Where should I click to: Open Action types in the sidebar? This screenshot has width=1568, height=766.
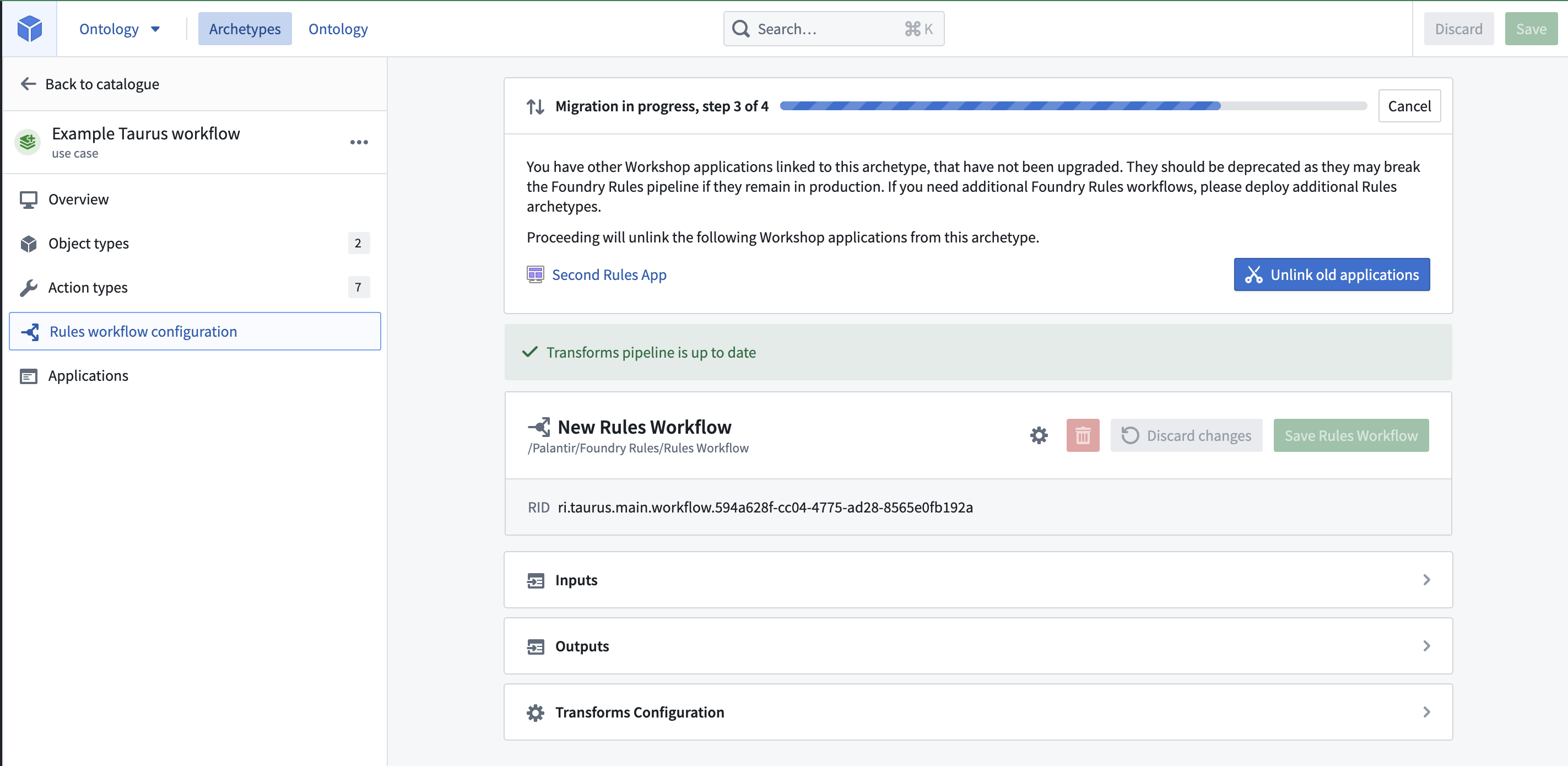[195, 287]
